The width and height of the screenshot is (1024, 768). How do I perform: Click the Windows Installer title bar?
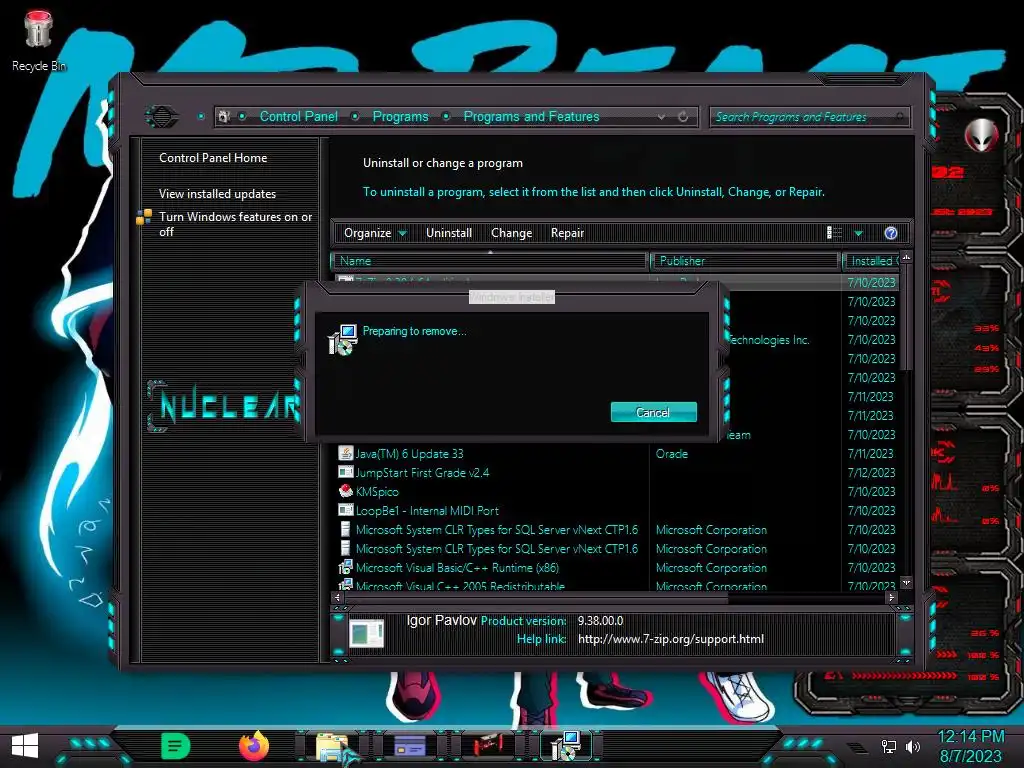tap(511, 297)
